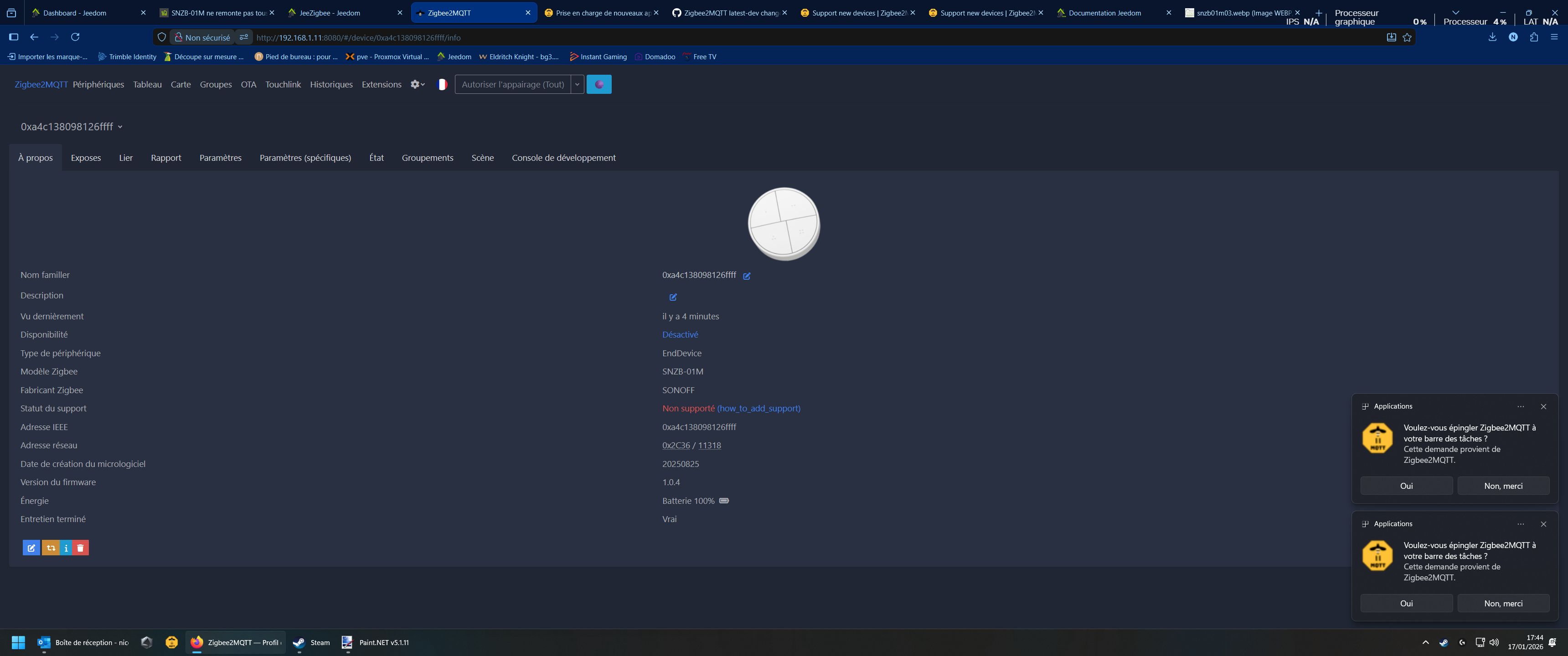Click the SNZB-01M device image
Screen dimensions: 1568x656
click(784, 224)
